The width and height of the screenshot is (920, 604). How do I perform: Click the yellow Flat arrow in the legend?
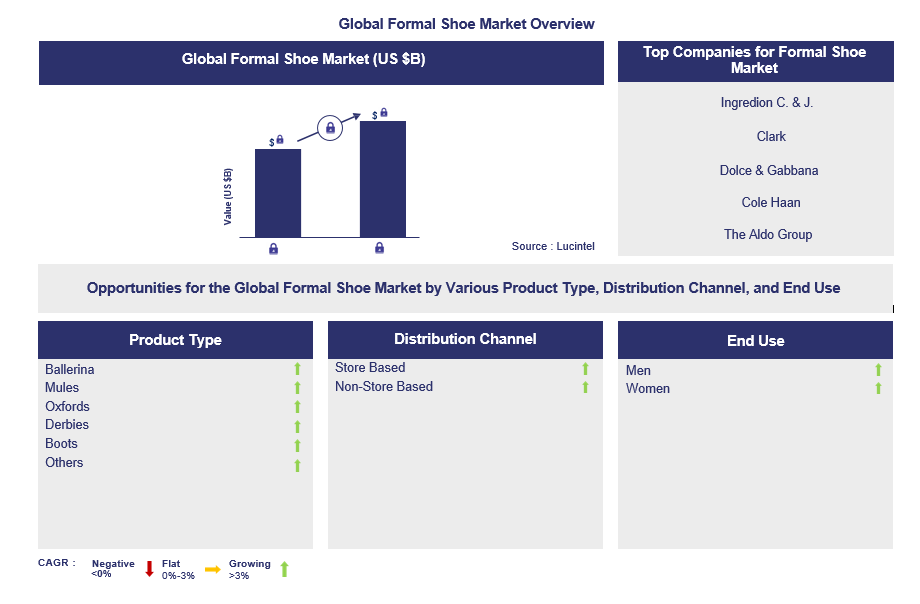point(212,569)
